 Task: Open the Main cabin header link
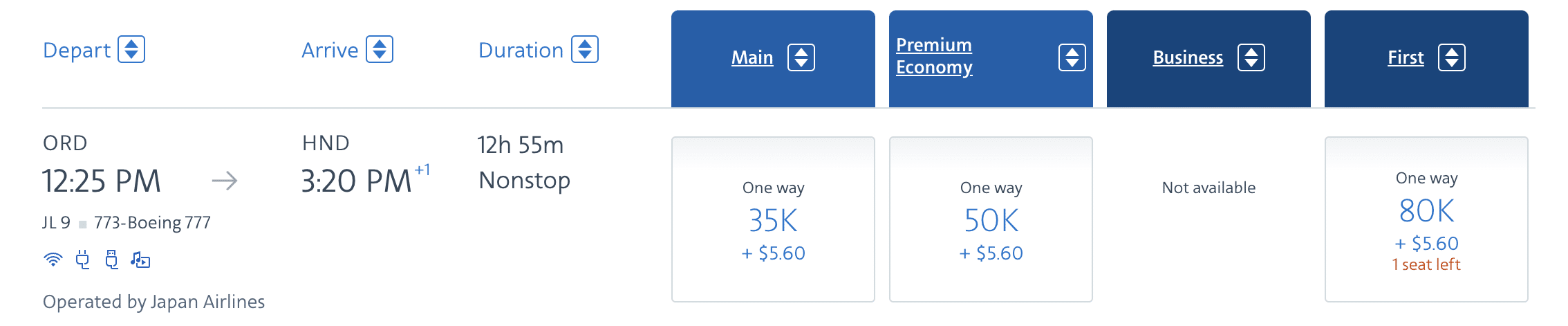pyautogui.click(x=752, y=57)
